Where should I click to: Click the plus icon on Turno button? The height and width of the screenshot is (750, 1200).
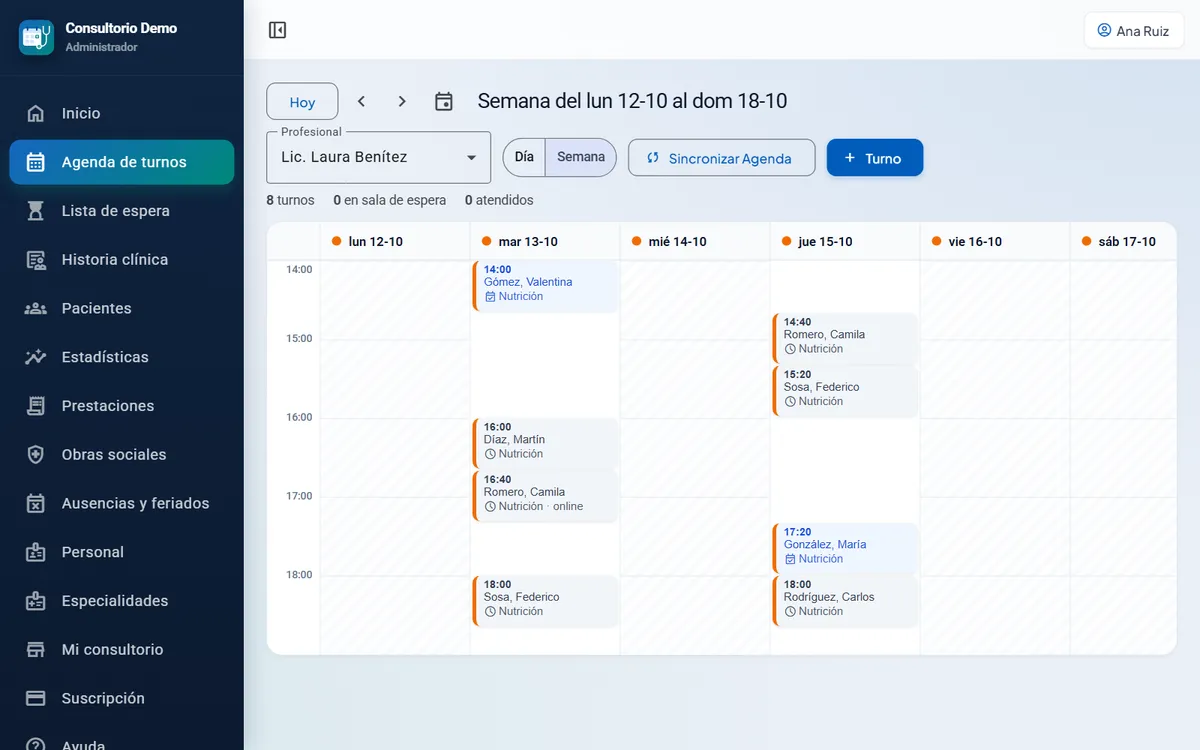pyautogui.click(x=850, y=158)
